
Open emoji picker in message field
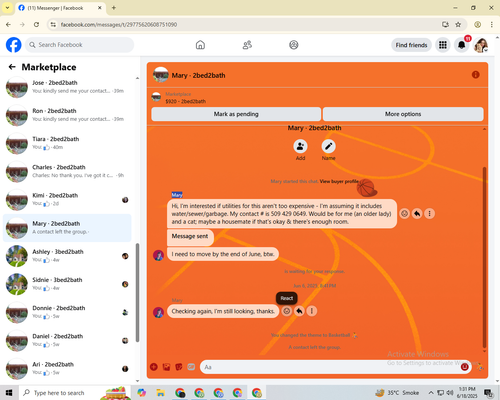click(x=465, y=367)
